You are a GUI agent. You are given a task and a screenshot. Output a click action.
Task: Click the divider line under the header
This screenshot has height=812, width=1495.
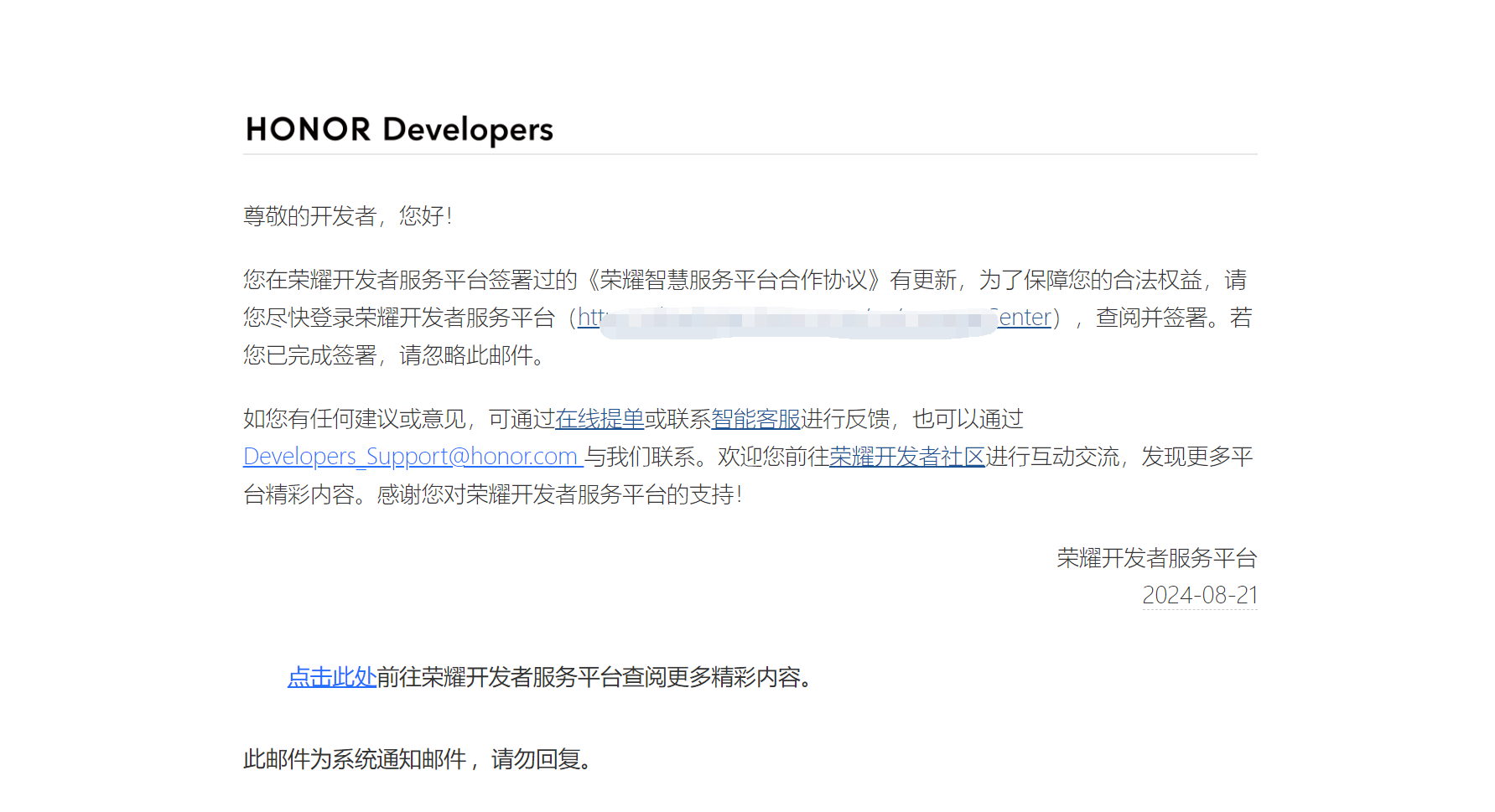click(750, 154)
